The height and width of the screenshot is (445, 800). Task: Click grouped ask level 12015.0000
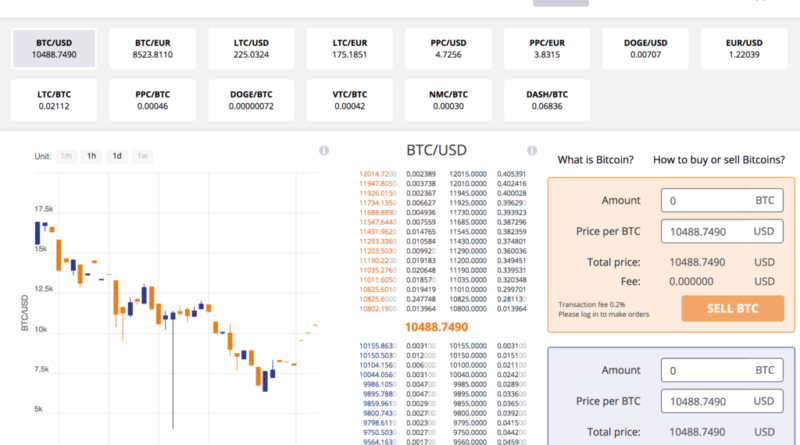point(468,174)
